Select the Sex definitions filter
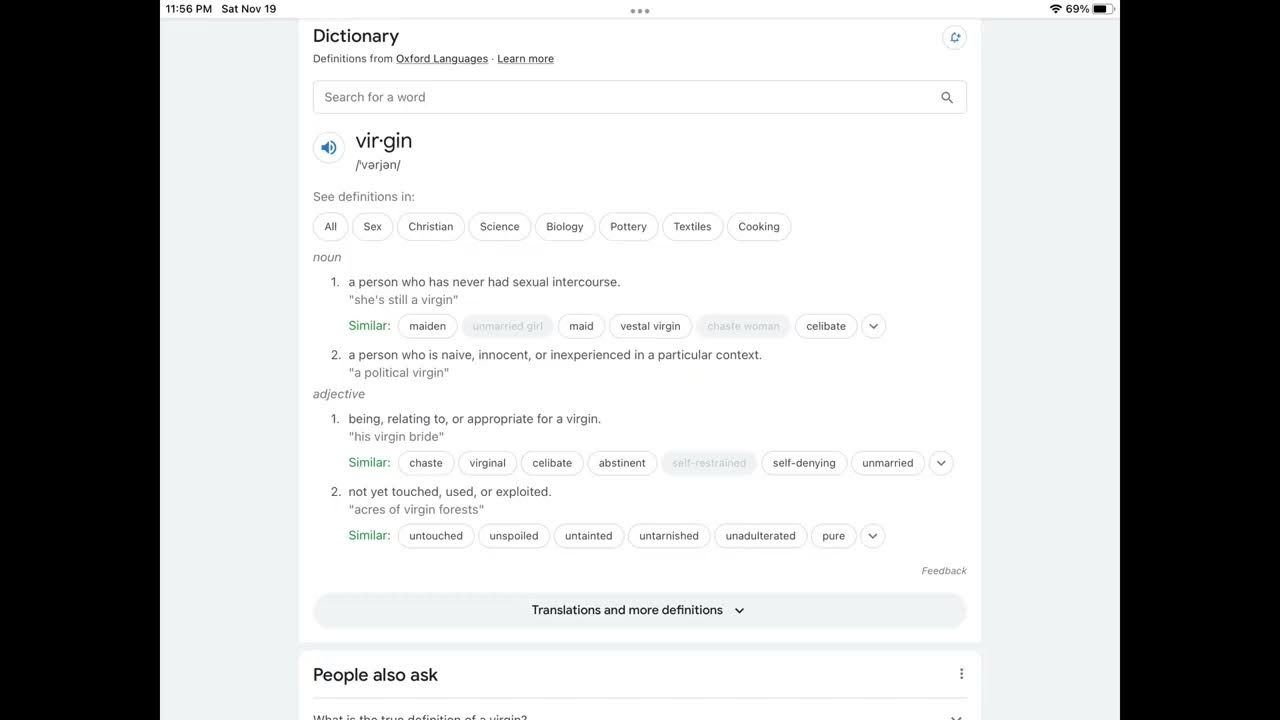Viewport: 1280px width, 720px height. (372, 227)
